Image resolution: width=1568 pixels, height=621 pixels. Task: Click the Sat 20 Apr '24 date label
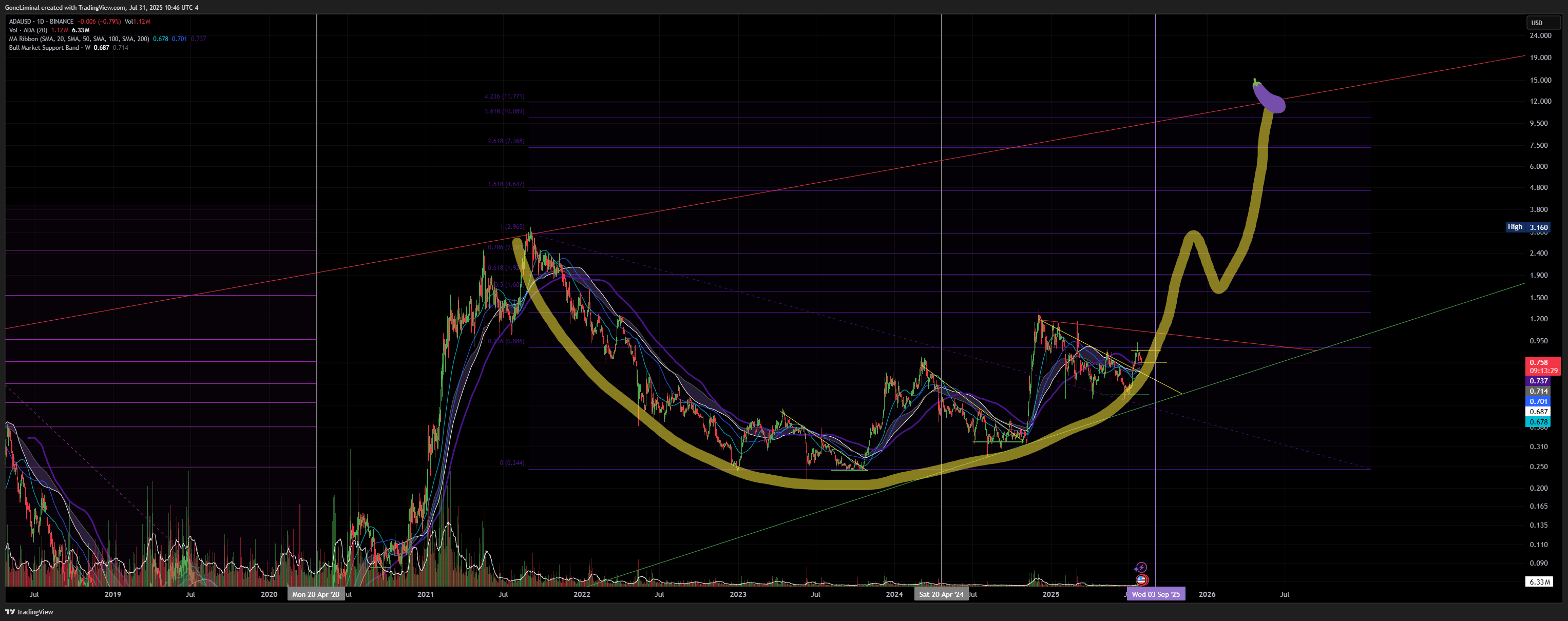point(941,594)
